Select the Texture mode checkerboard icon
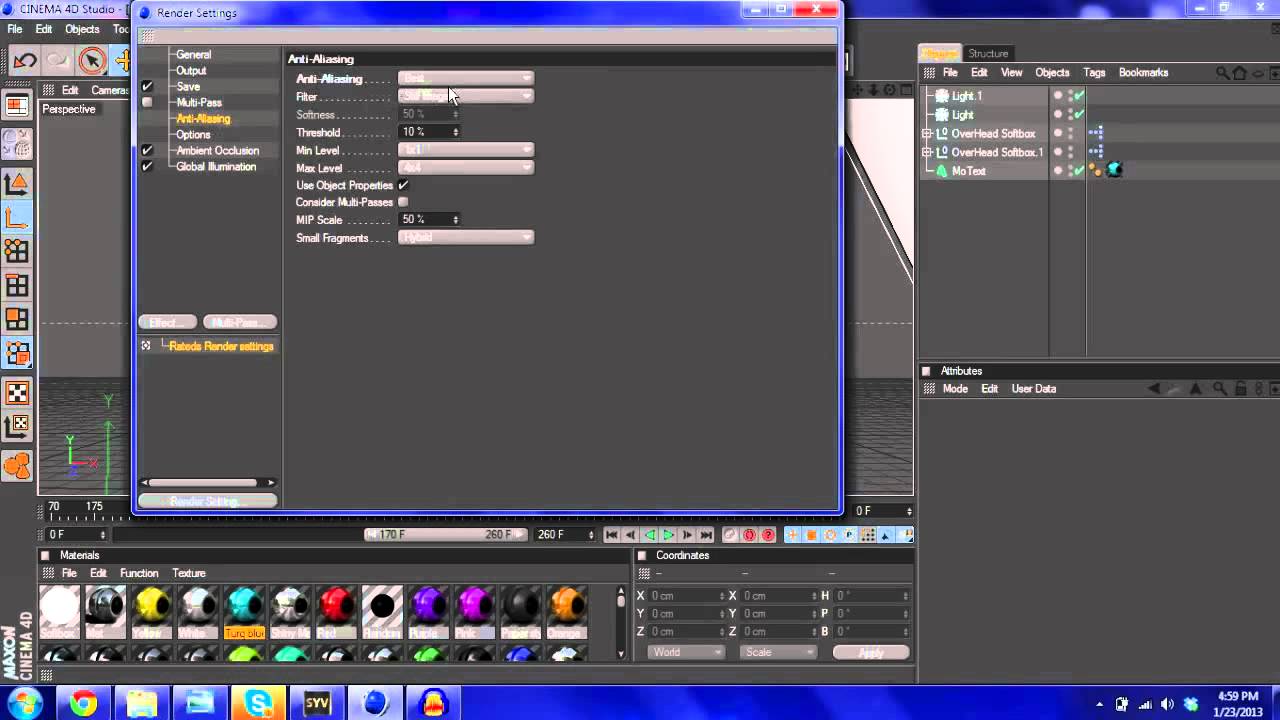This screenshot has height=720, width=1280. click(x=17, y=393)
